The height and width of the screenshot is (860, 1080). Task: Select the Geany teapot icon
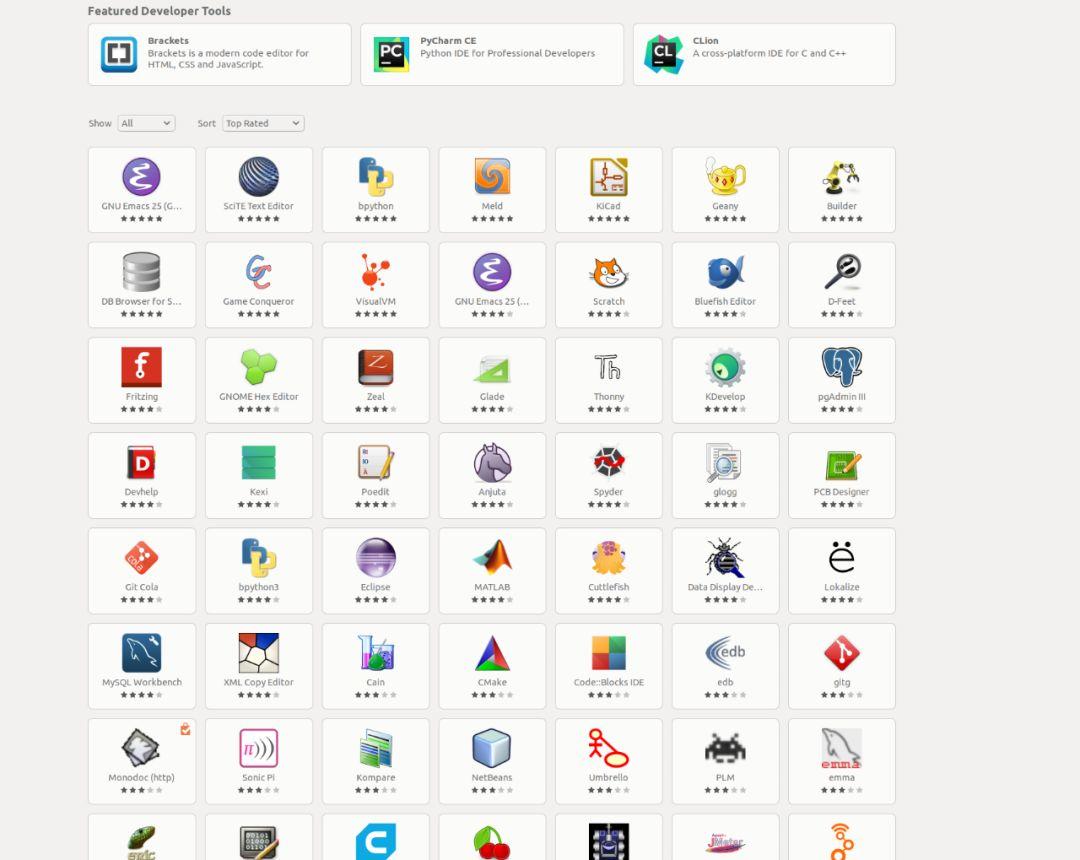point(725,176)
